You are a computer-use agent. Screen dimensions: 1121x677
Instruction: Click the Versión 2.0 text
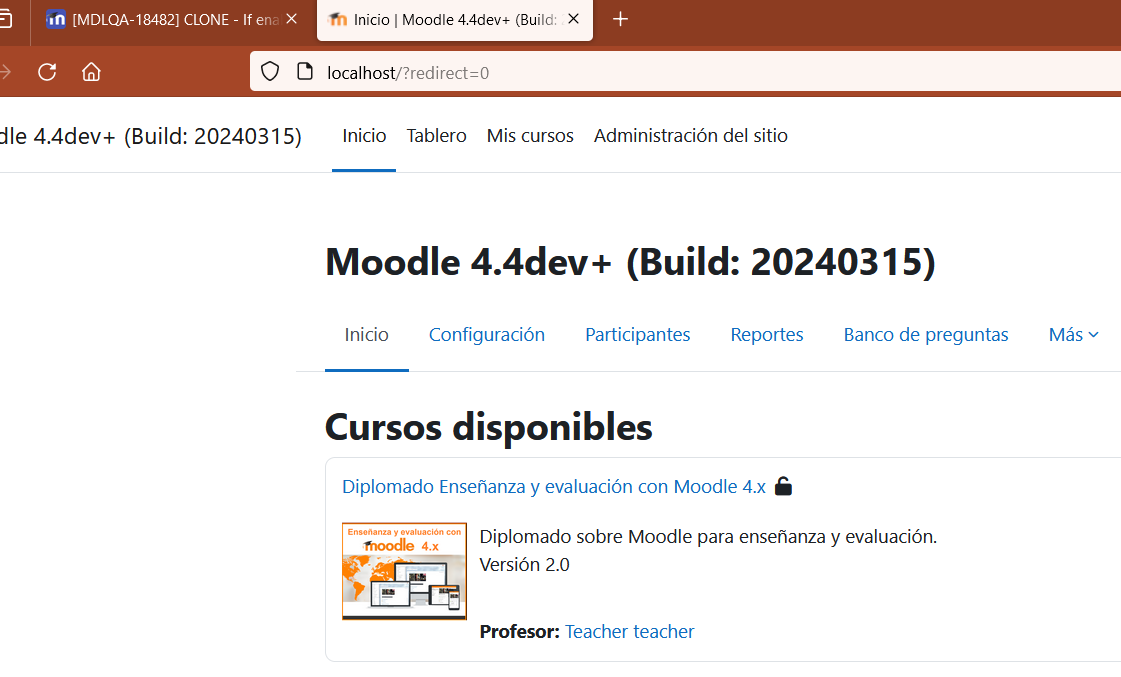[x=525, y=565]
